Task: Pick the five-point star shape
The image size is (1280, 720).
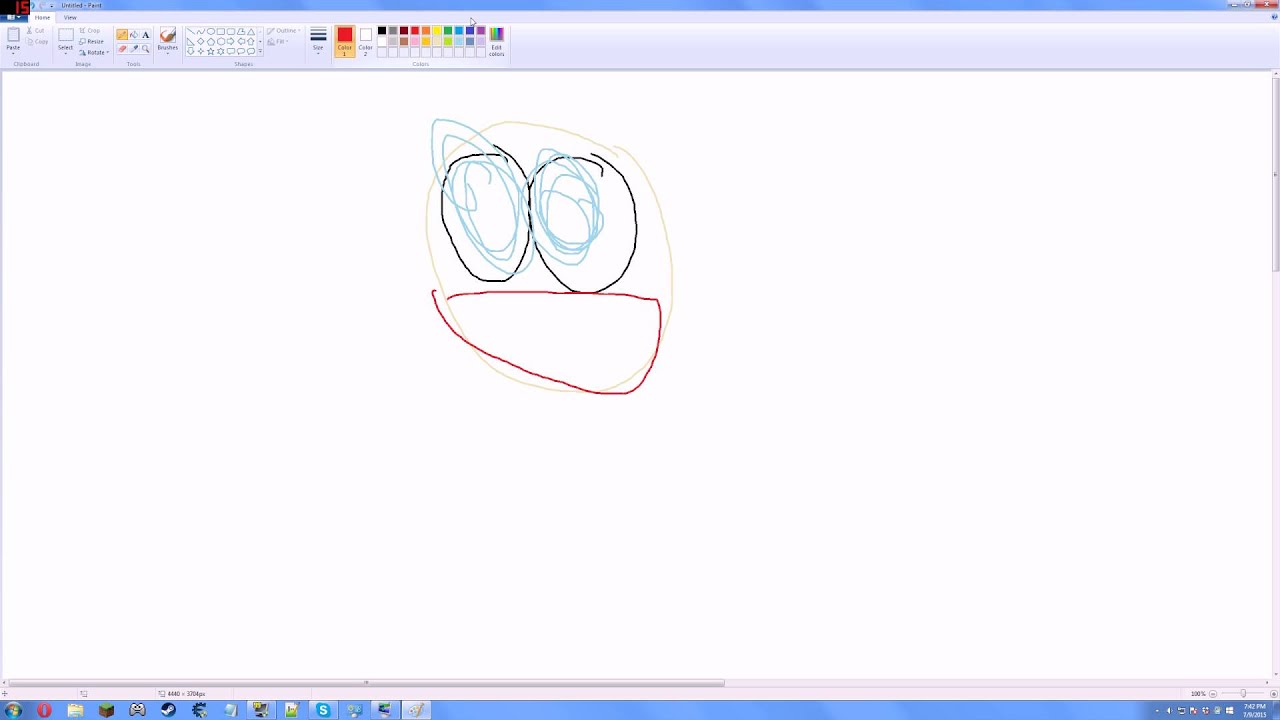Action: [210, 51]
